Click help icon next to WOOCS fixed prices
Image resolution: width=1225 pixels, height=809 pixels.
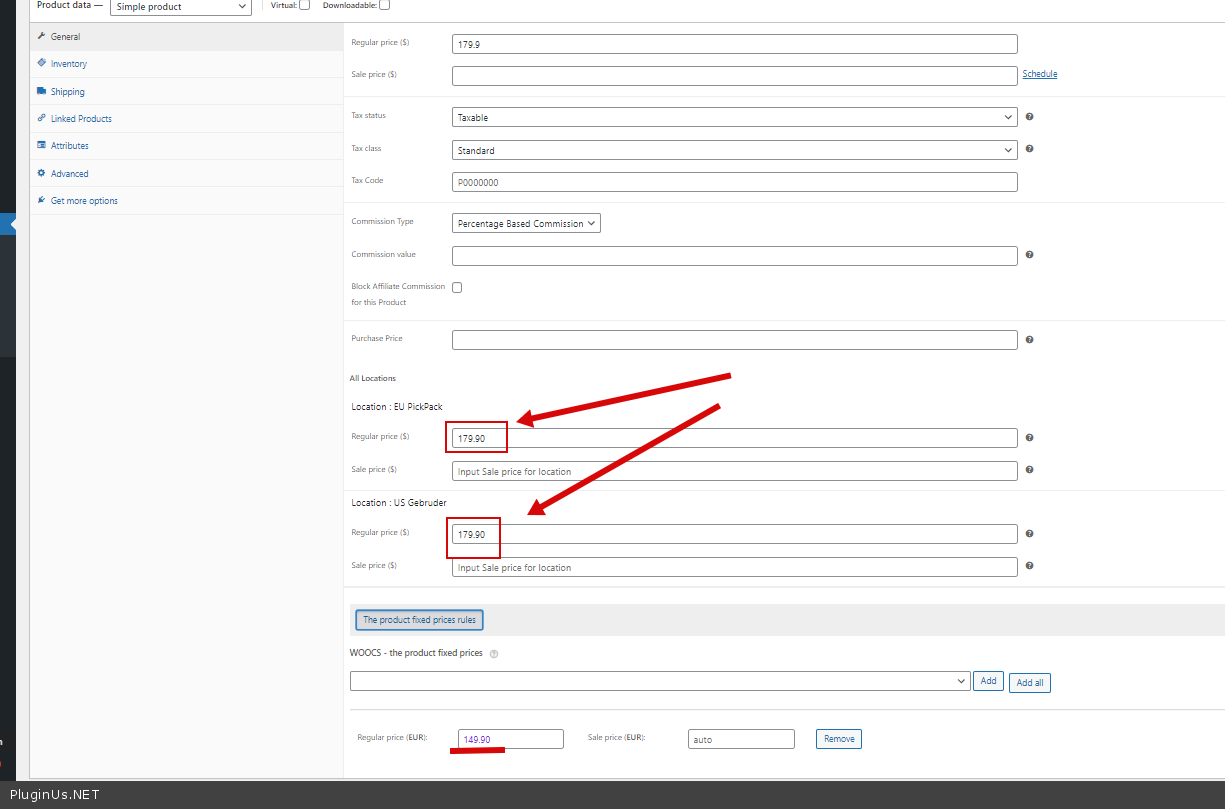(494, 654)
